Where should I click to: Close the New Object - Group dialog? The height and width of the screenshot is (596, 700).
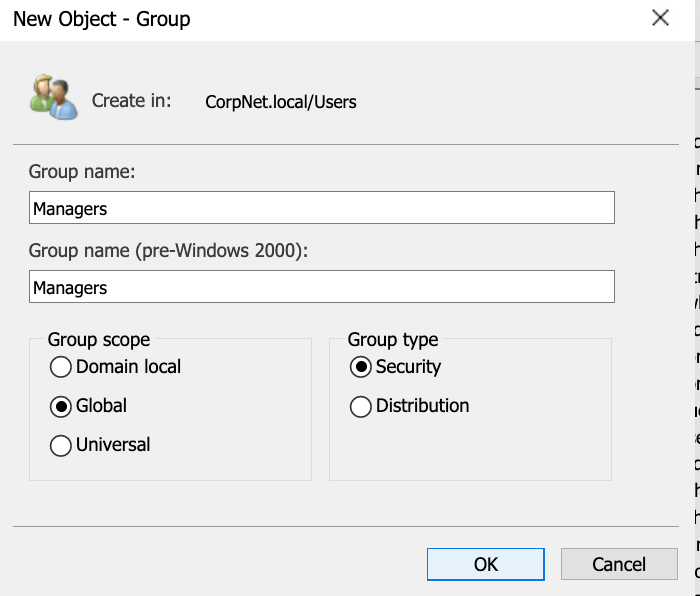click(659, 18)
